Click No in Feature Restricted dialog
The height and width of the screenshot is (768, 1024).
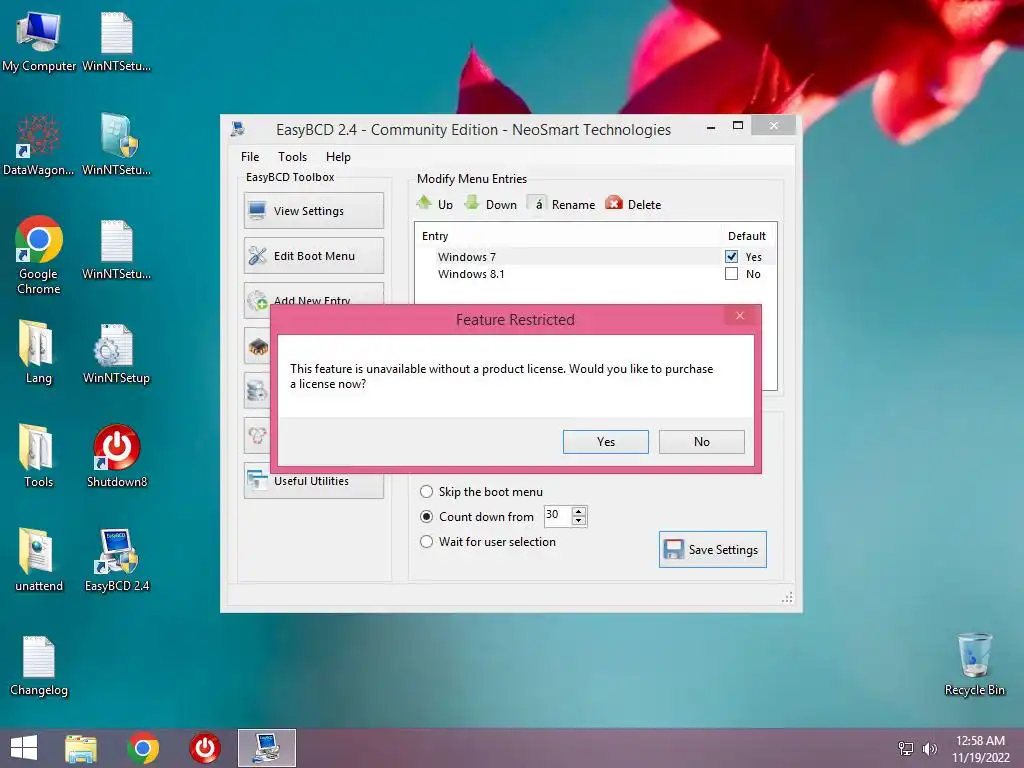701,441
